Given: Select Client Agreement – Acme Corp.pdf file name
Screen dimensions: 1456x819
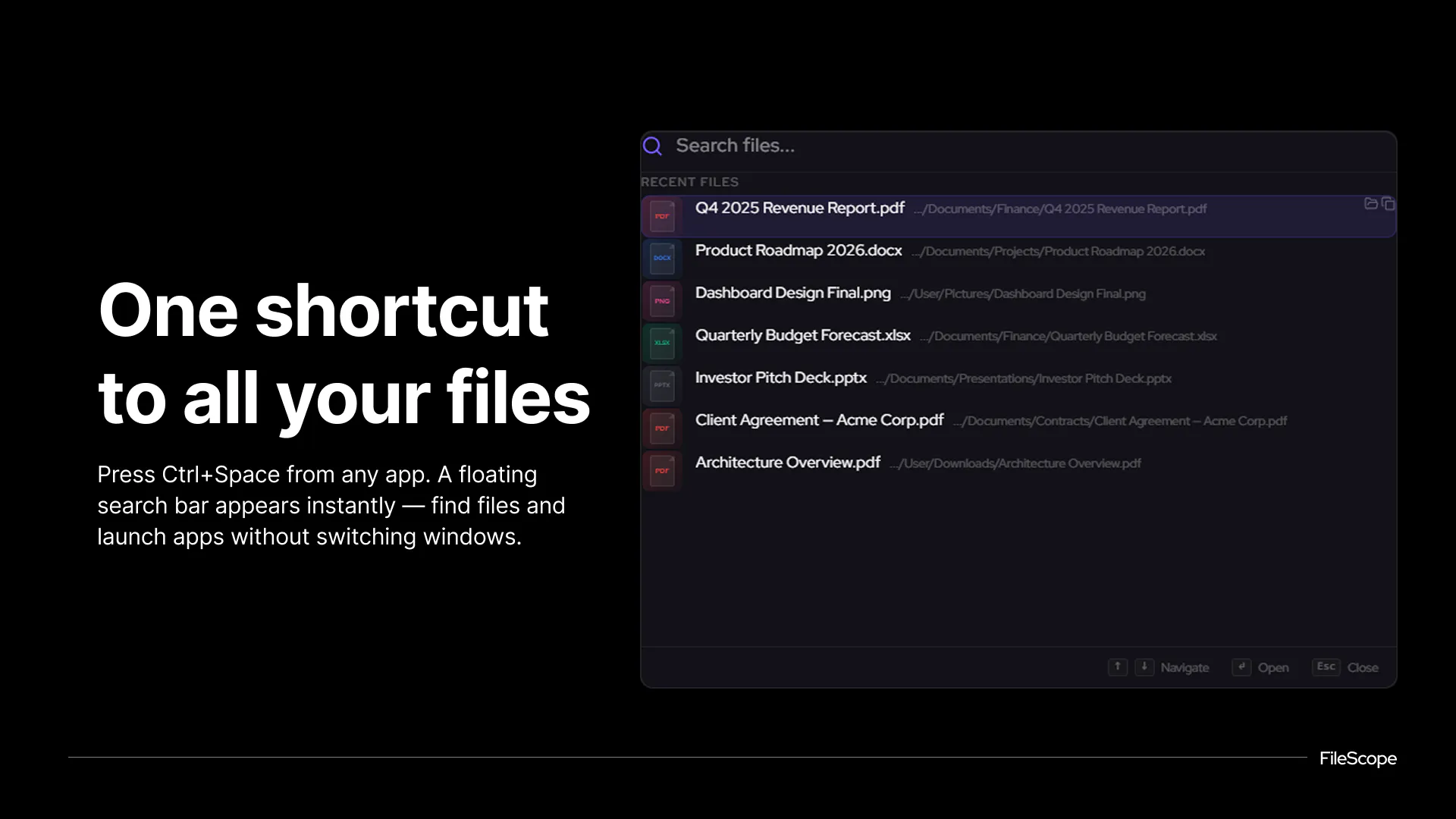Looking at the screenshot, I should tap(819, 420).
